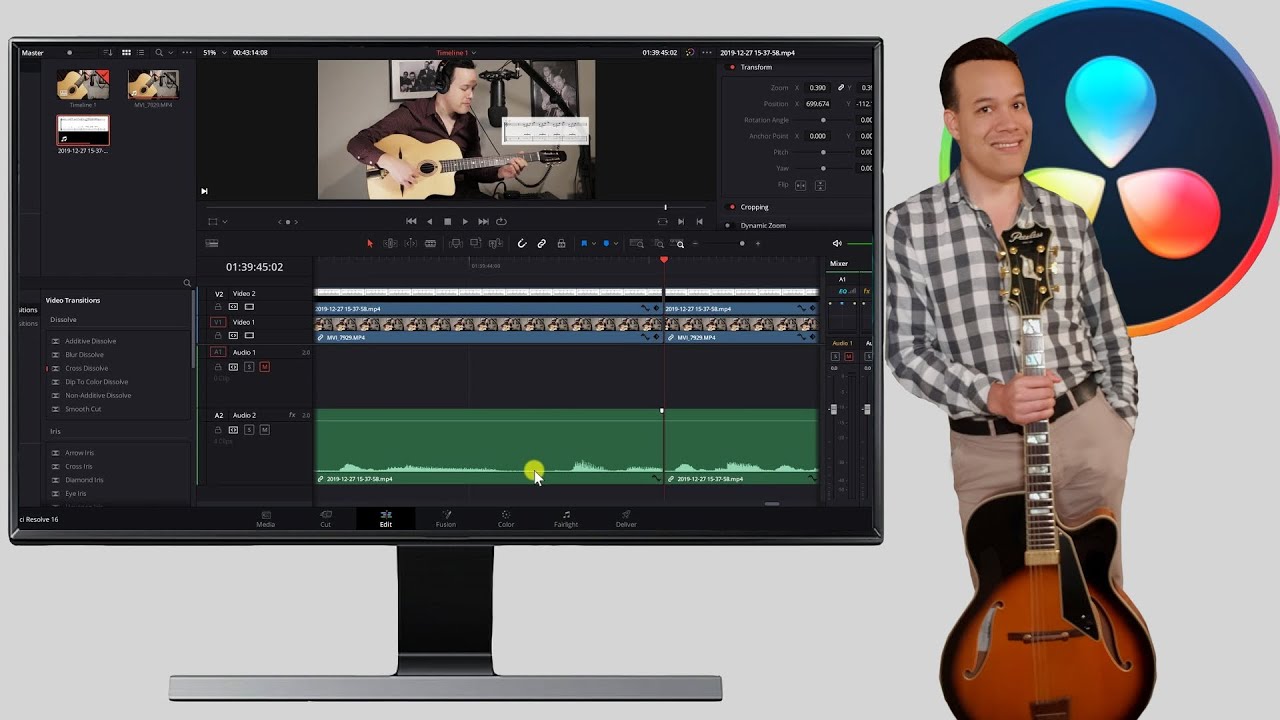The width and height of the screenshot is (1280, 720).
Task: Search the effects library with the magnifier
Action: pos(187,283)
